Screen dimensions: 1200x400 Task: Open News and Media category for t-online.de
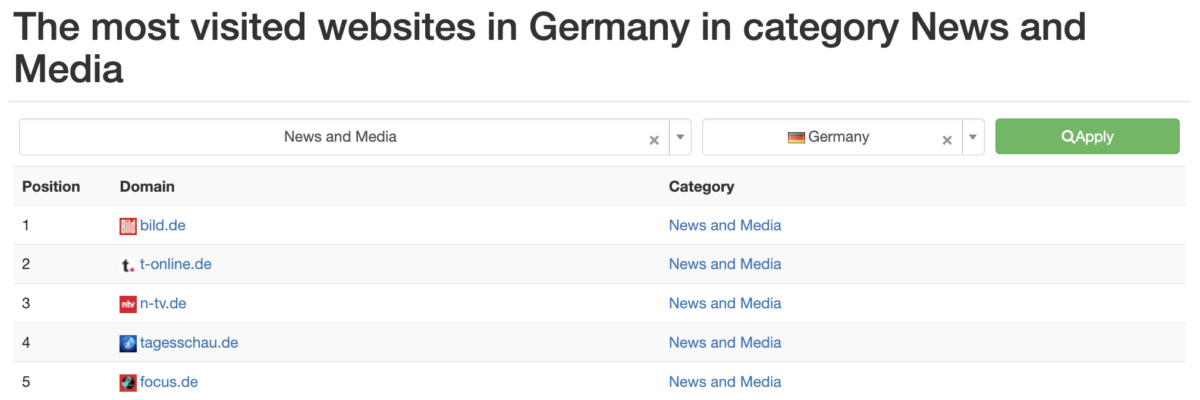725,265
